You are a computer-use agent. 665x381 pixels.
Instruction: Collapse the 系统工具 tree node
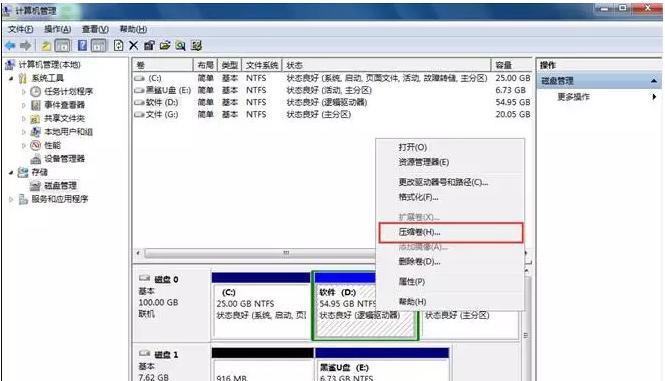click(11, 78)
